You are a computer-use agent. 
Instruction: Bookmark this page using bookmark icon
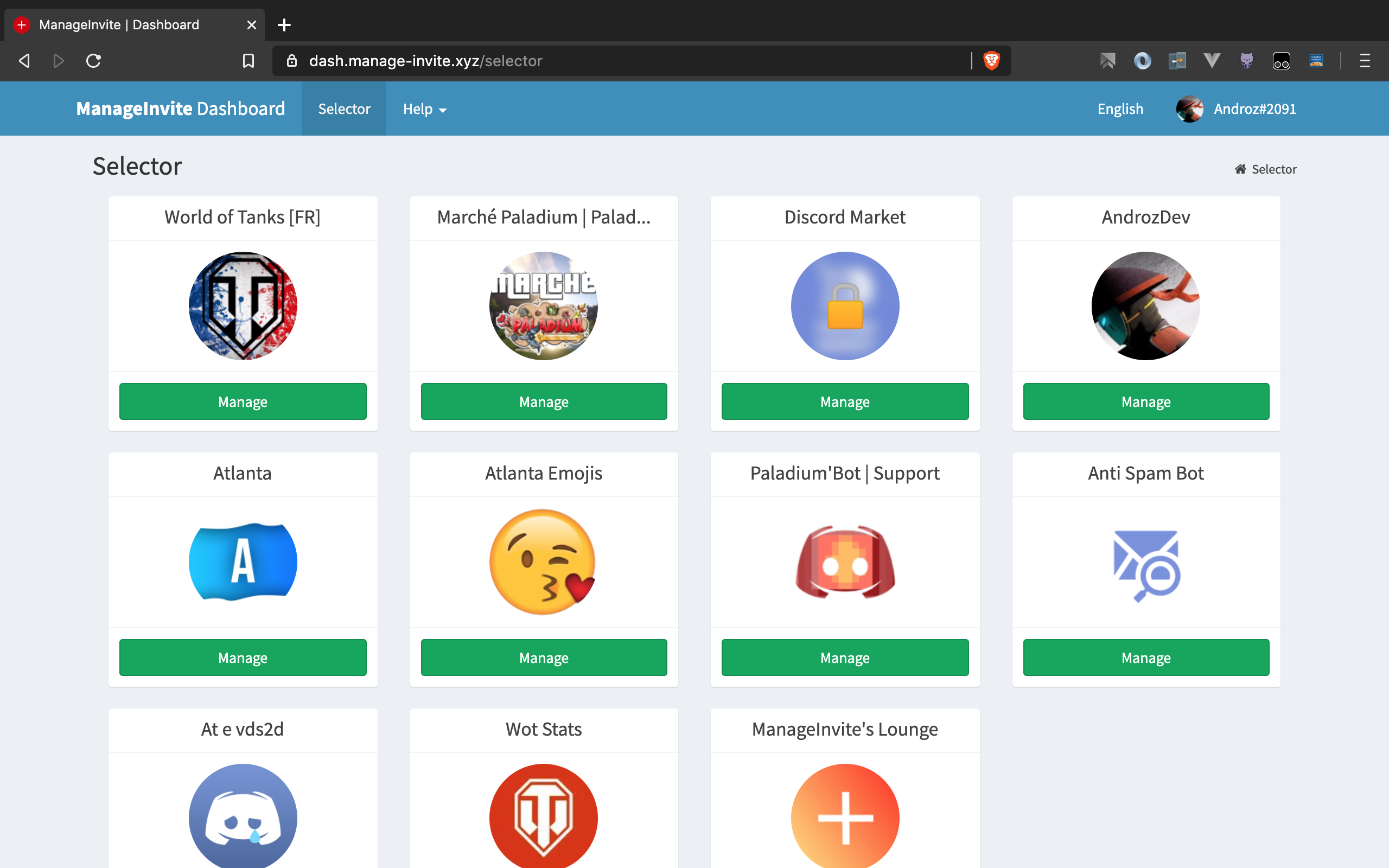[x=248, y=60]
